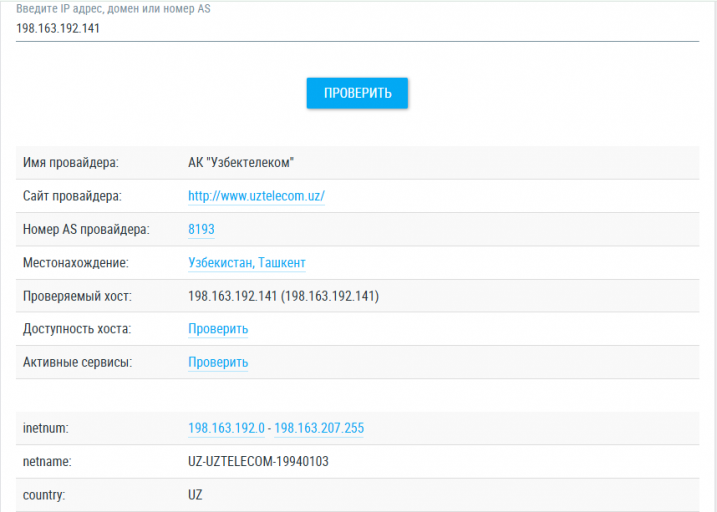Select the checked host value 198.163.192.141 (198.163.192.141)
This screenshot has width=717, height=512.
pyautogui.click(x=284, y=296)
